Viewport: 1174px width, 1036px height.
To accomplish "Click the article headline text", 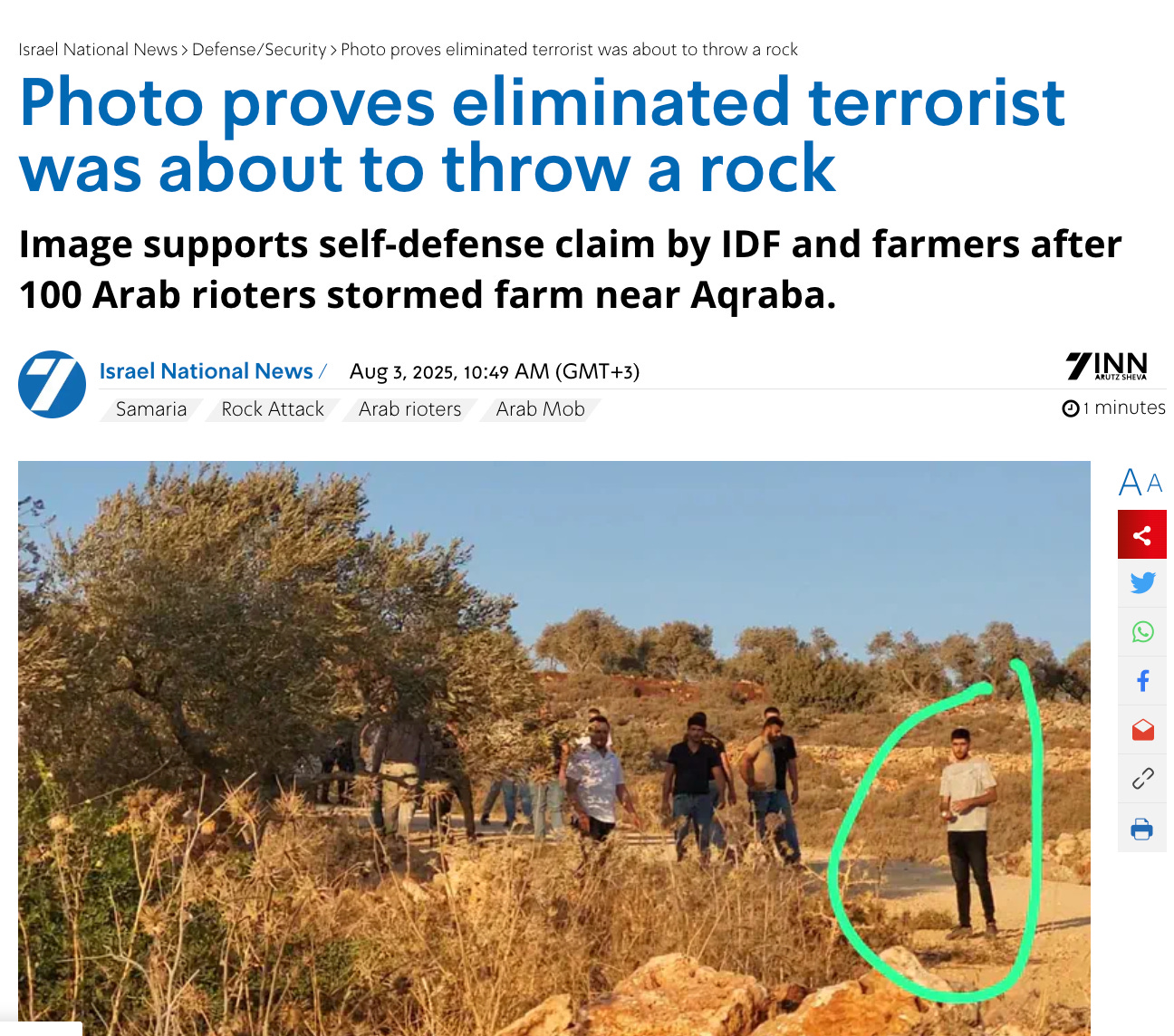I will click(542, 135).
